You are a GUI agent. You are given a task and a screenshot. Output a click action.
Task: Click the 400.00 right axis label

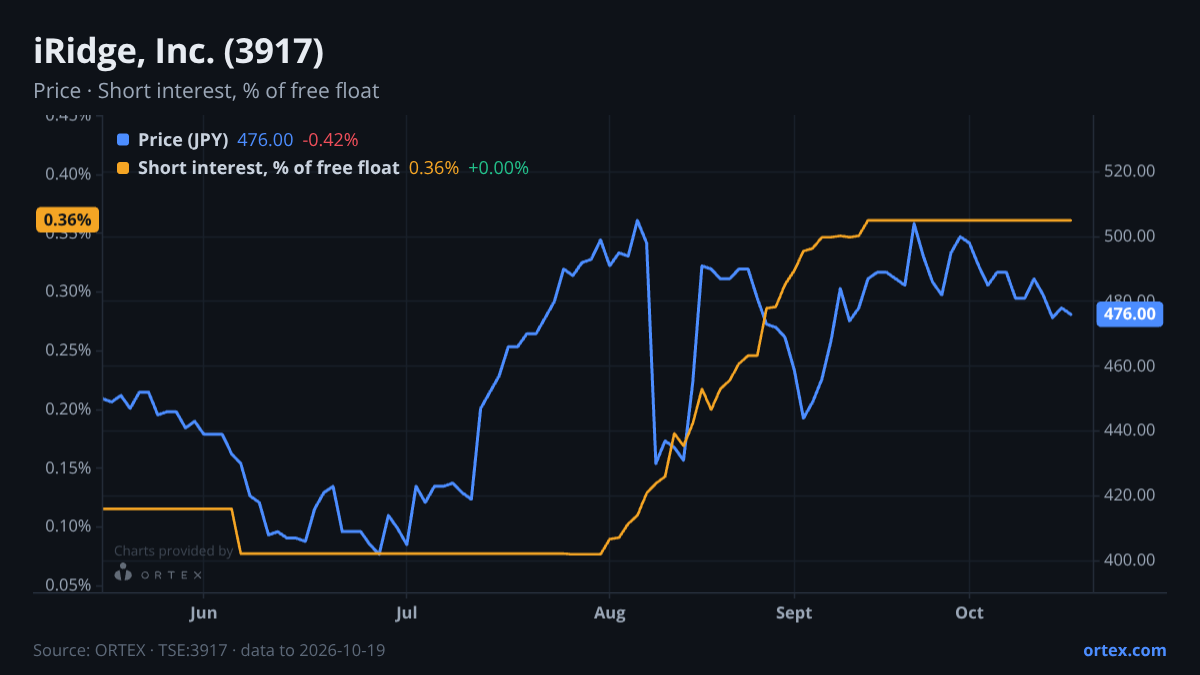tap(1130, 560)
